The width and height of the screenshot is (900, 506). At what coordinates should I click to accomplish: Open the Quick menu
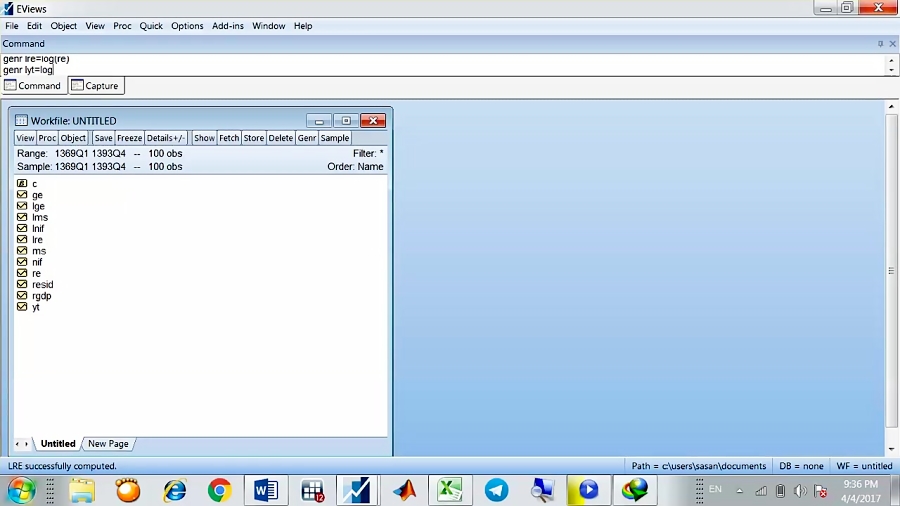tap(151, 26)
